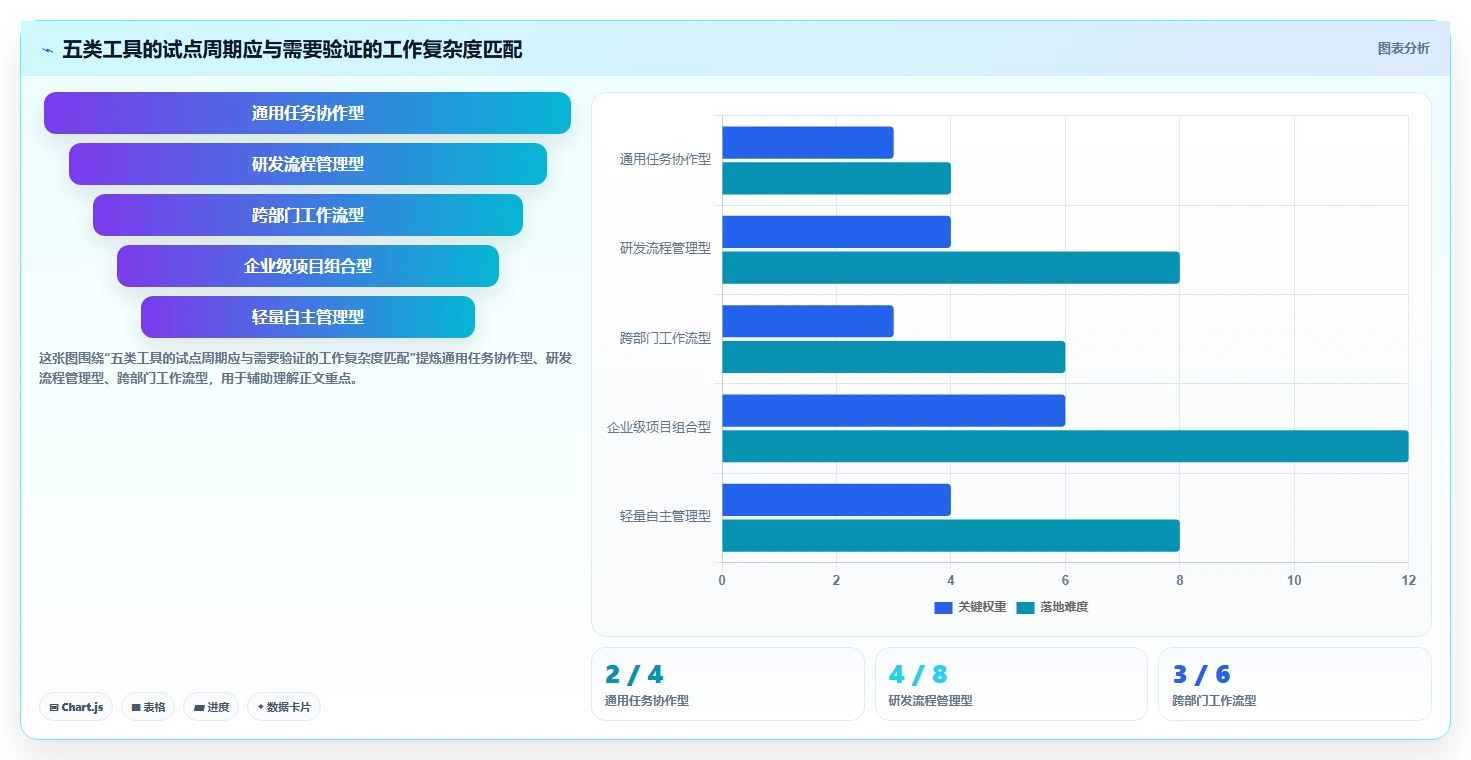Viewport: 1471px width, 760px height.
Task: Click the 落地难度 bar for 轻量自主管理型
Action: (x=951, y=535)
